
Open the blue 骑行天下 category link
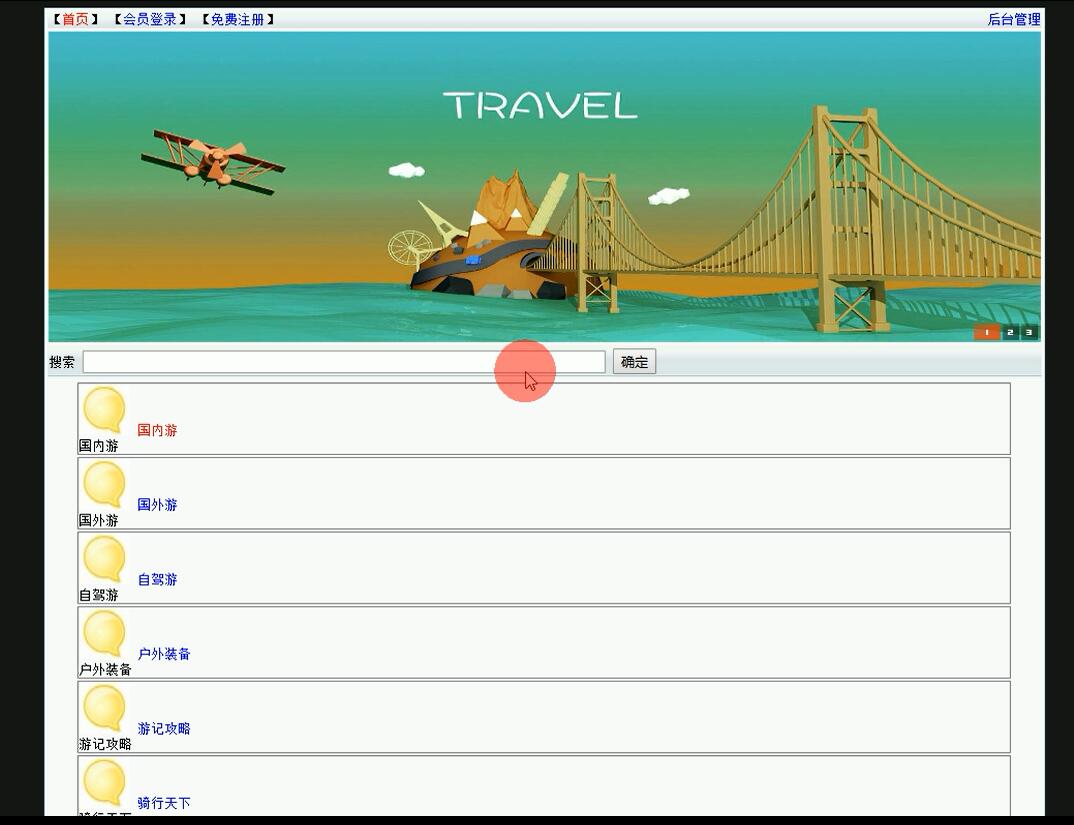tap(164, 803)
